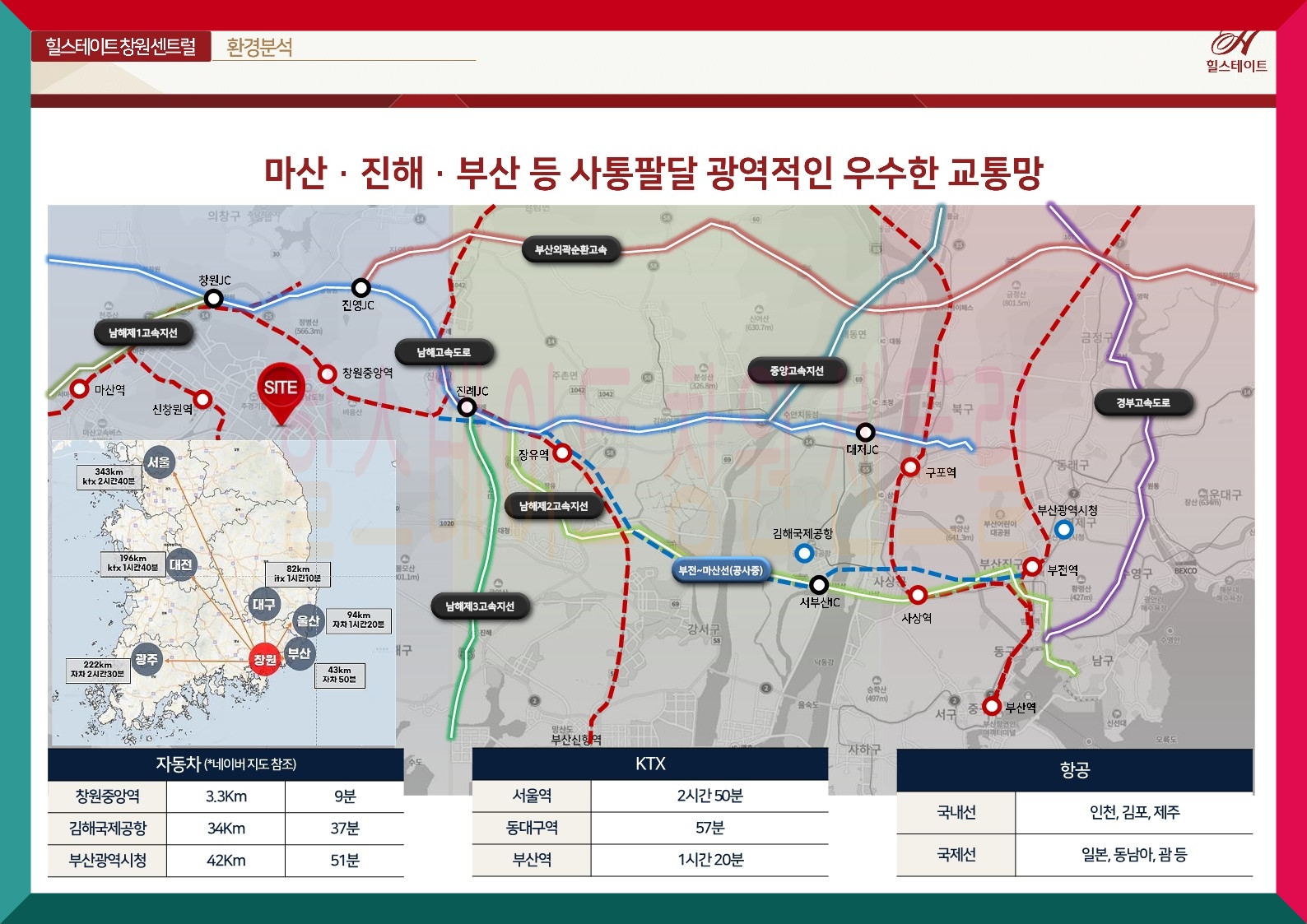Select the 중앙고속지선 road label
The height and width of the screenshot is (924, 1307).
(797, 371)
